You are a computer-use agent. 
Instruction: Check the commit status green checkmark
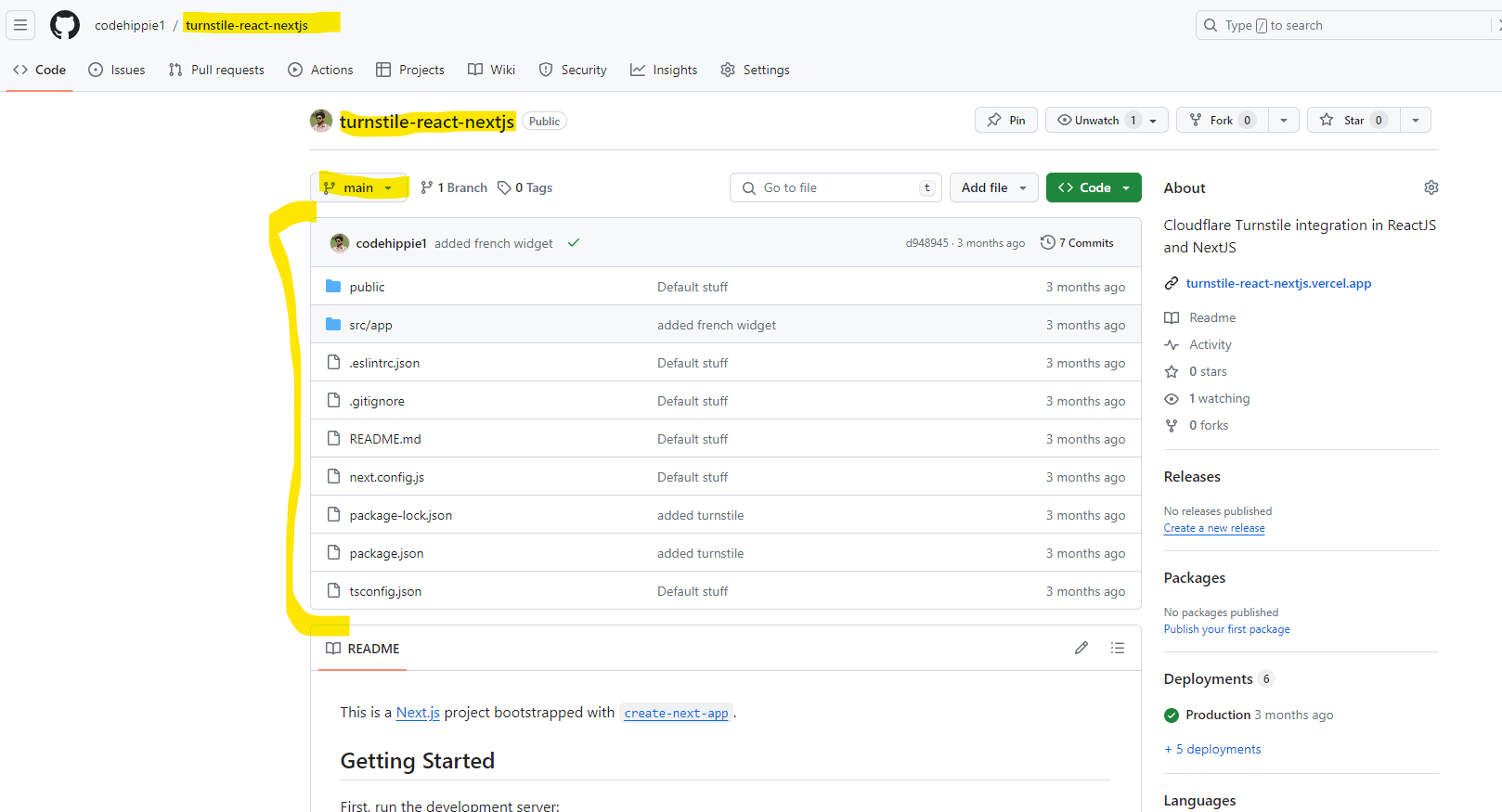click(x=574, y=243)
